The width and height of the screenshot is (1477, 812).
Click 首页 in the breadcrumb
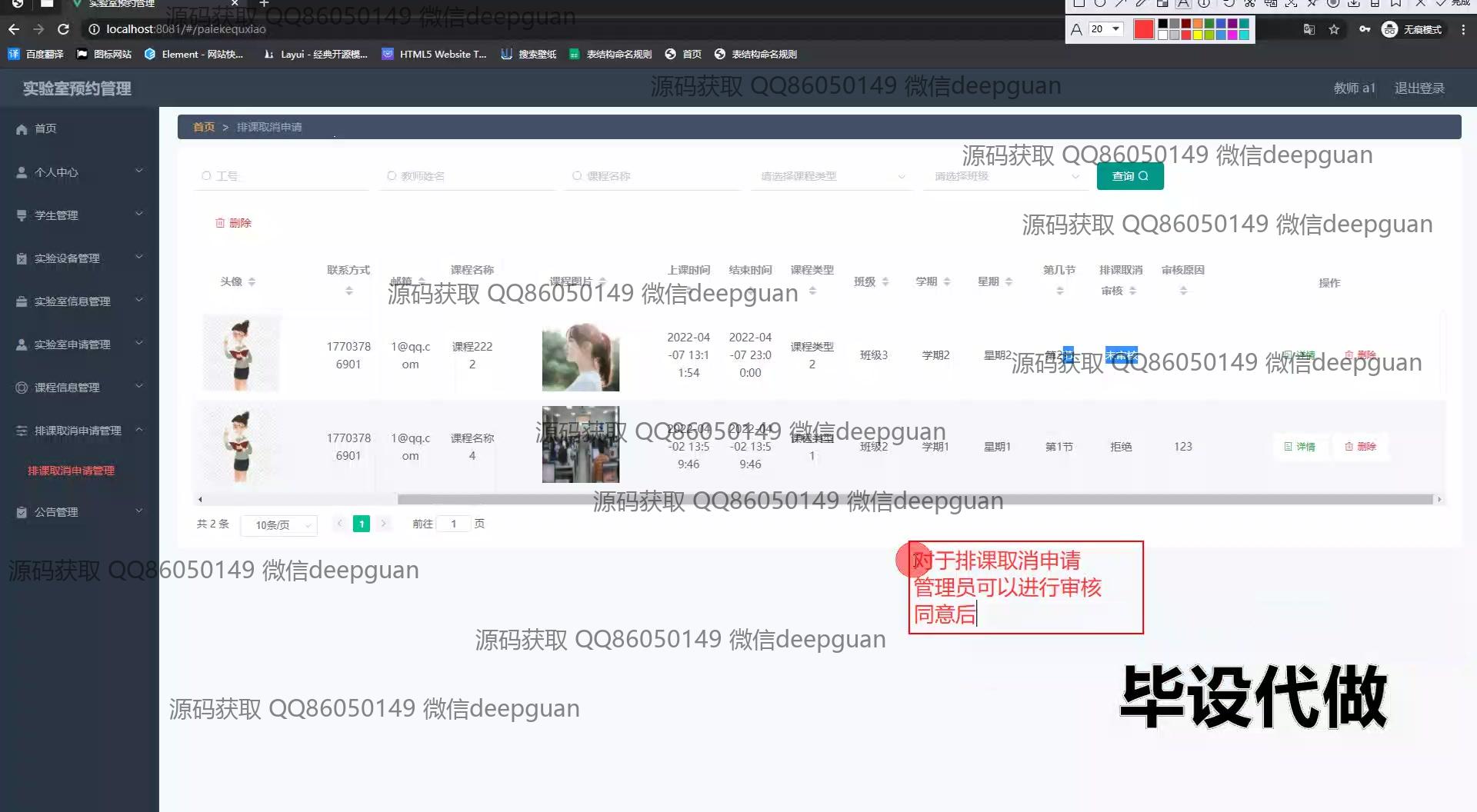point(204,127)
